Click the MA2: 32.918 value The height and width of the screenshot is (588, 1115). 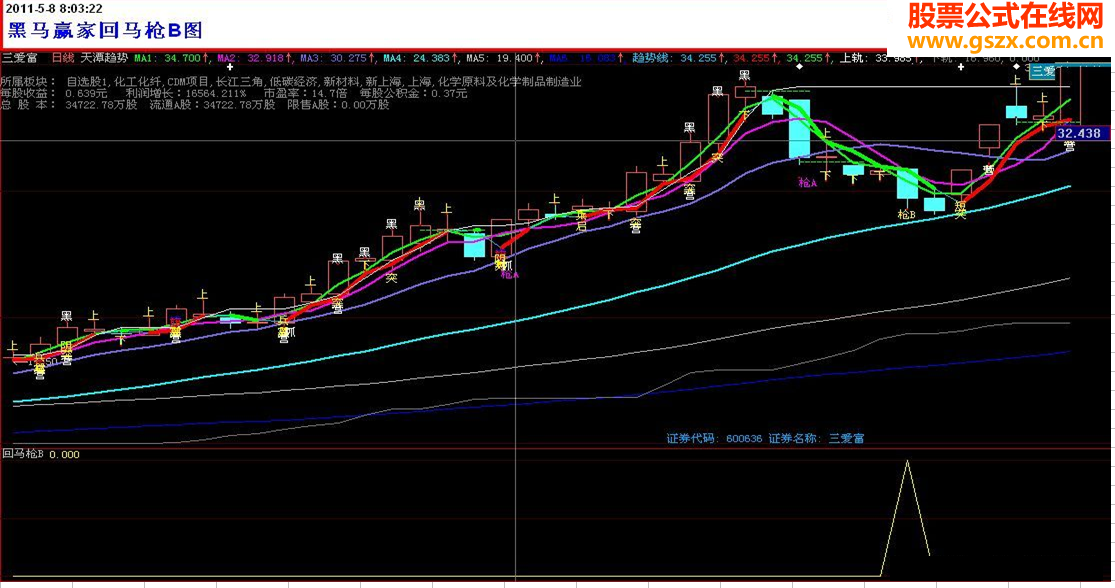(250, 58)
